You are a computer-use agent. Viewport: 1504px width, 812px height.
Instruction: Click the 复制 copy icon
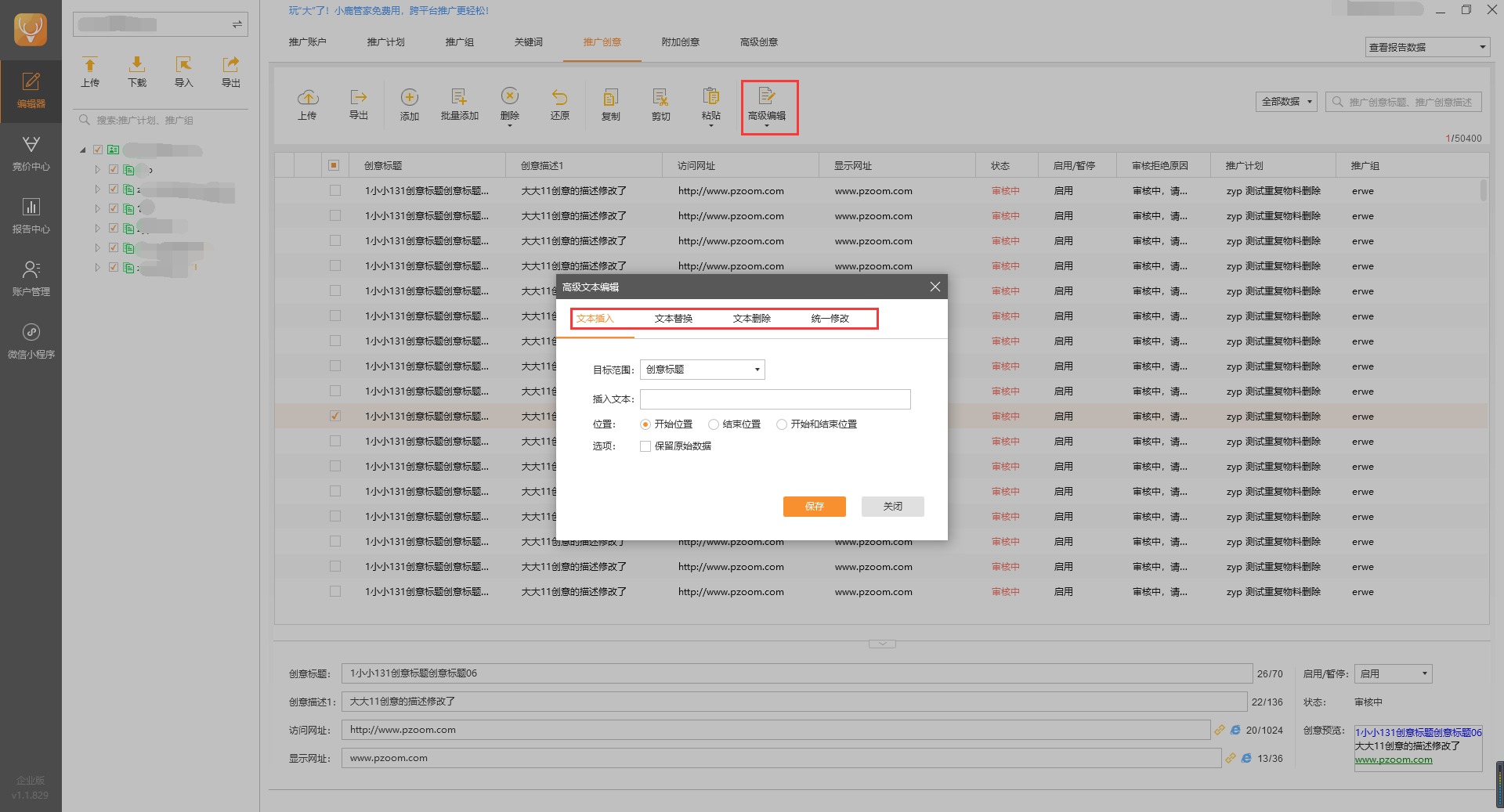point(611,104)
